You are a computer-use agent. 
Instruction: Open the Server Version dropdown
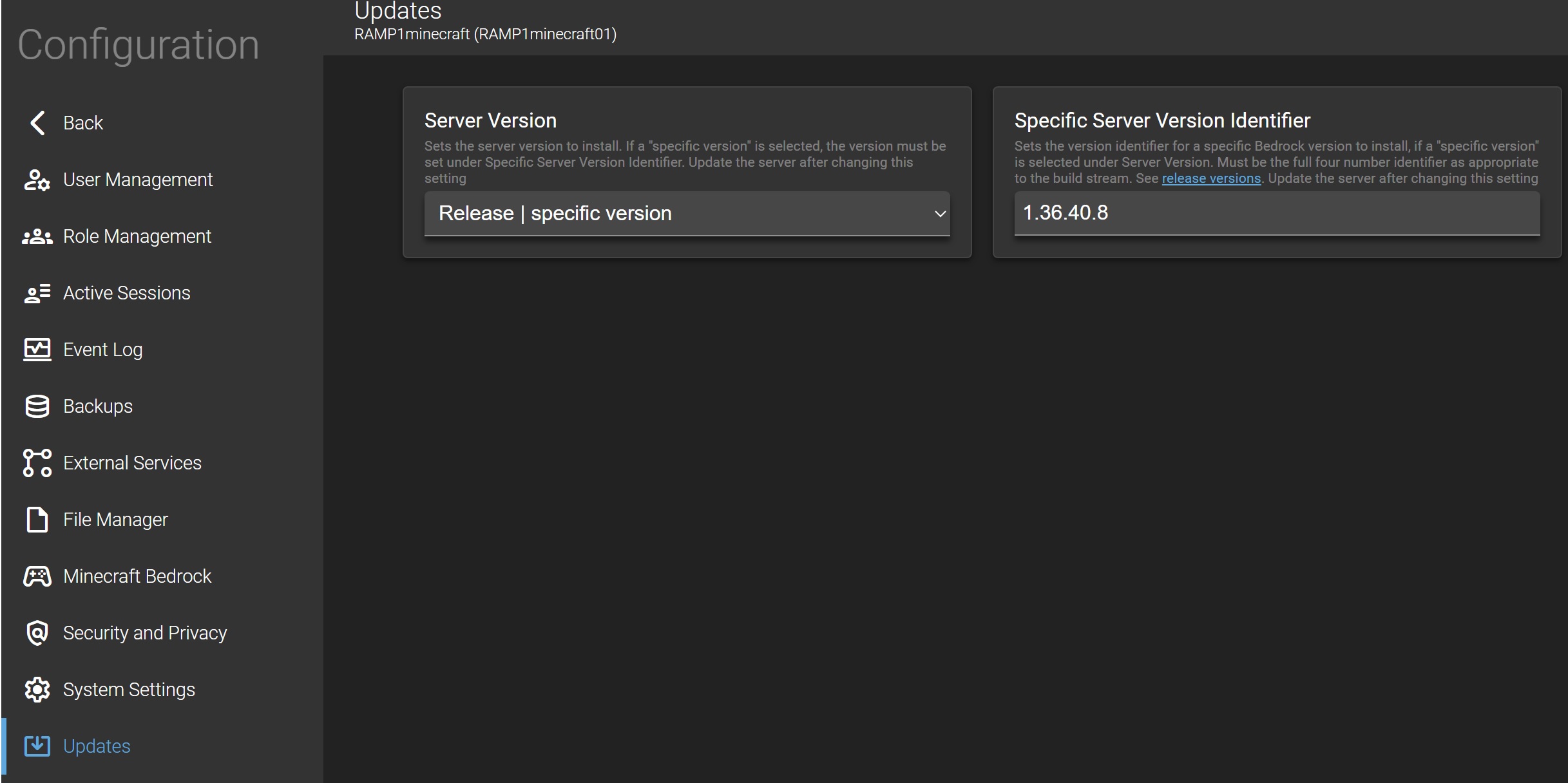687,214
